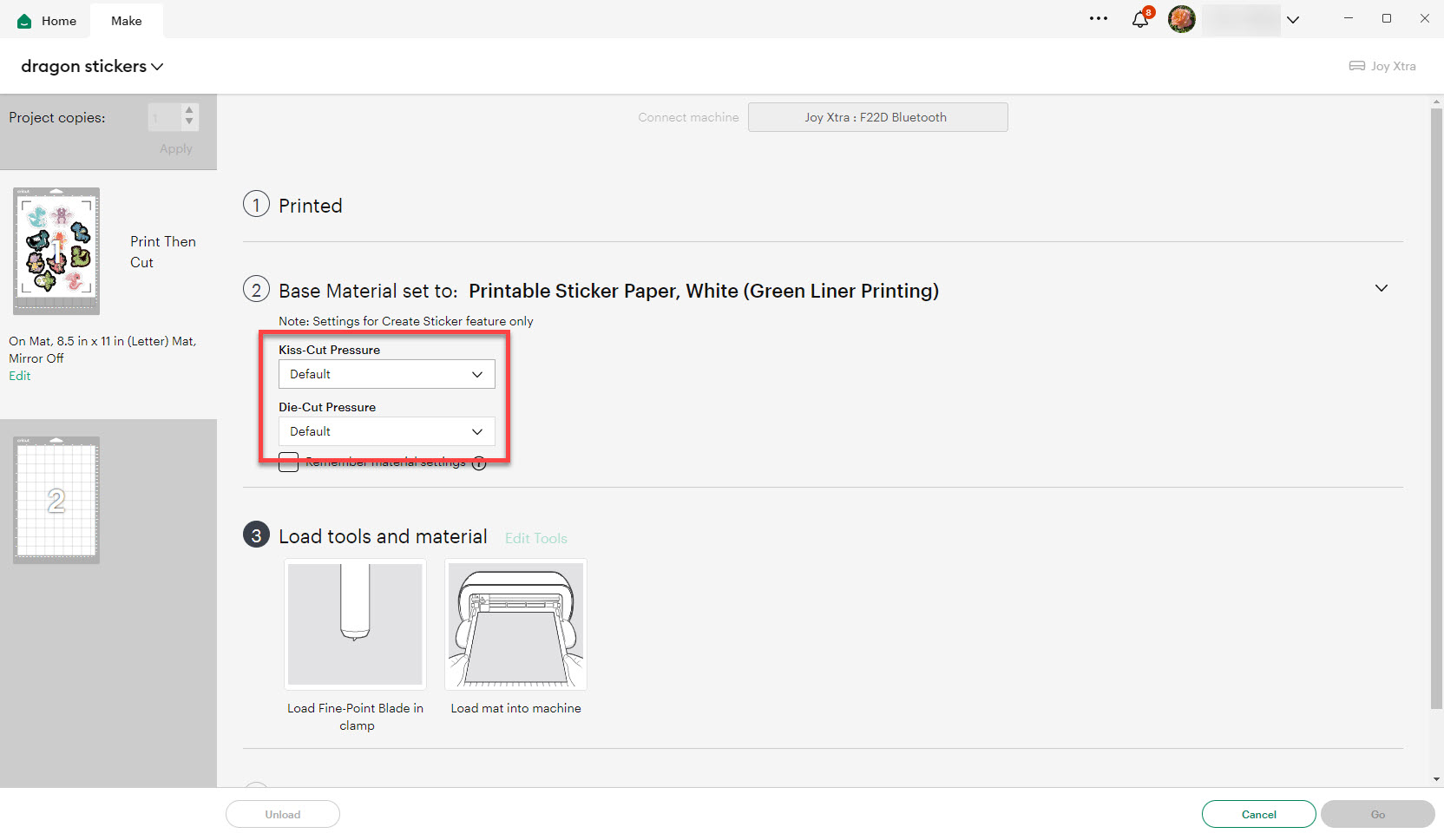The height and width of the screenshot is (840, 1444).
Task: Select the second mat thumbnail
Action: 56,500
